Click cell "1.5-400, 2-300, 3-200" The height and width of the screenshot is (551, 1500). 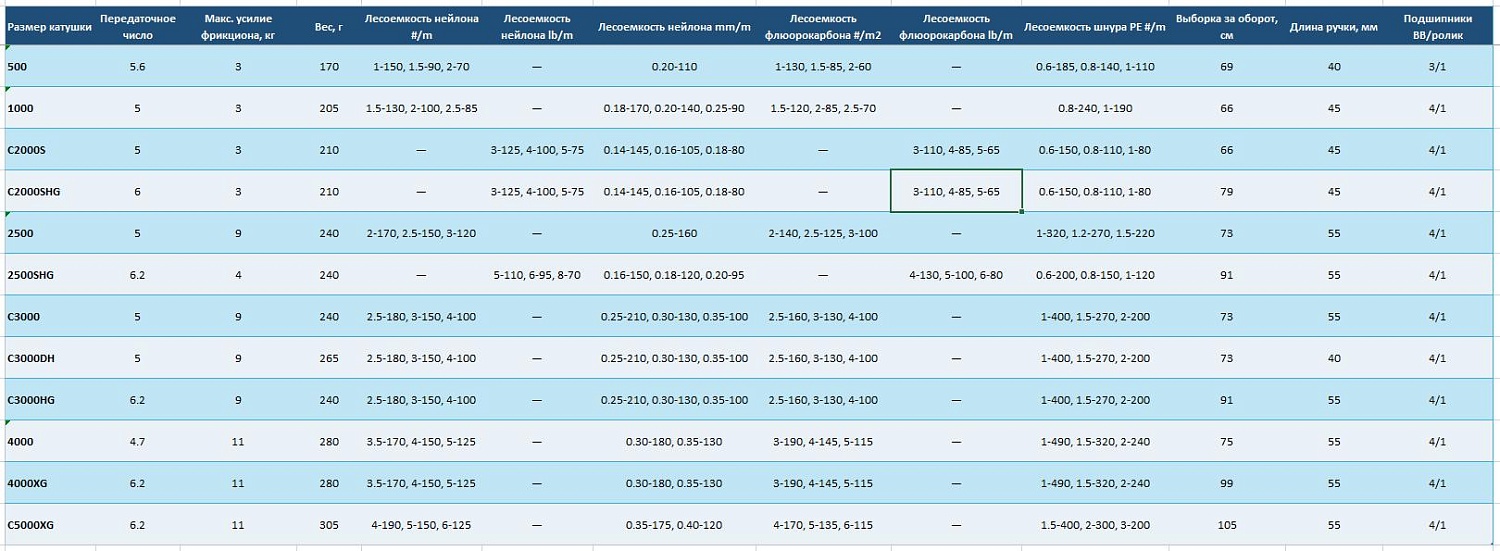[1095, 524]
